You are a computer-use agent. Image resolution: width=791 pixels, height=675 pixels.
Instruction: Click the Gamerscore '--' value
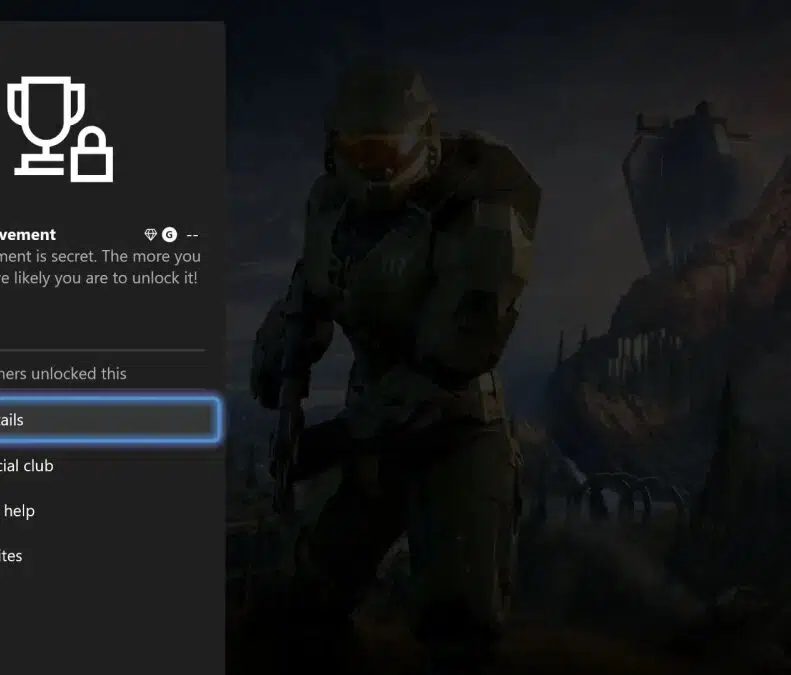pos(192,235)
